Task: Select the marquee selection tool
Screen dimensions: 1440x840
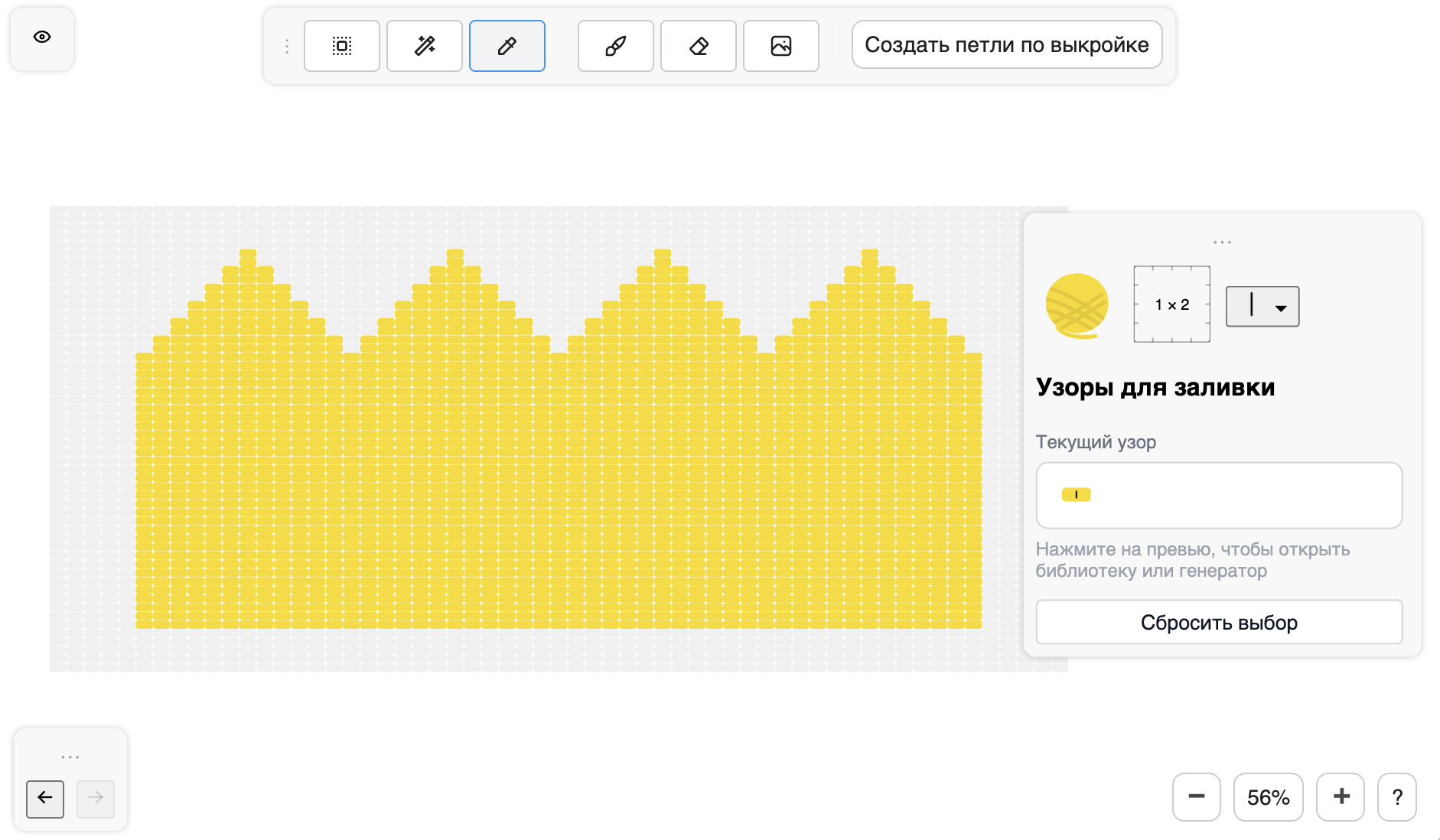Action: point(342,46)
